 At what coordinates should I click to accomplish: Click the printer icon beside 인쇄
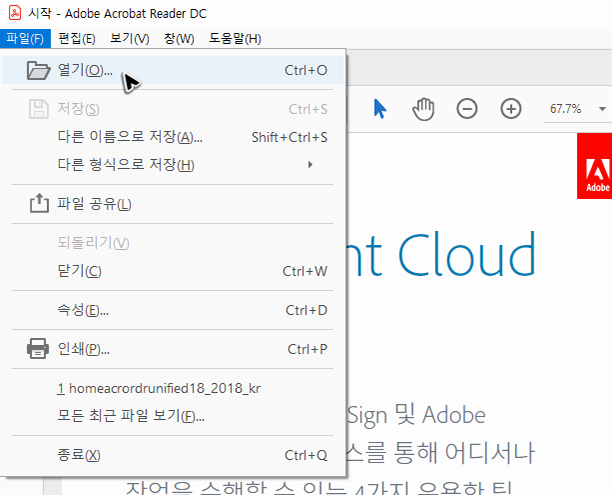(x=38, y=348)
